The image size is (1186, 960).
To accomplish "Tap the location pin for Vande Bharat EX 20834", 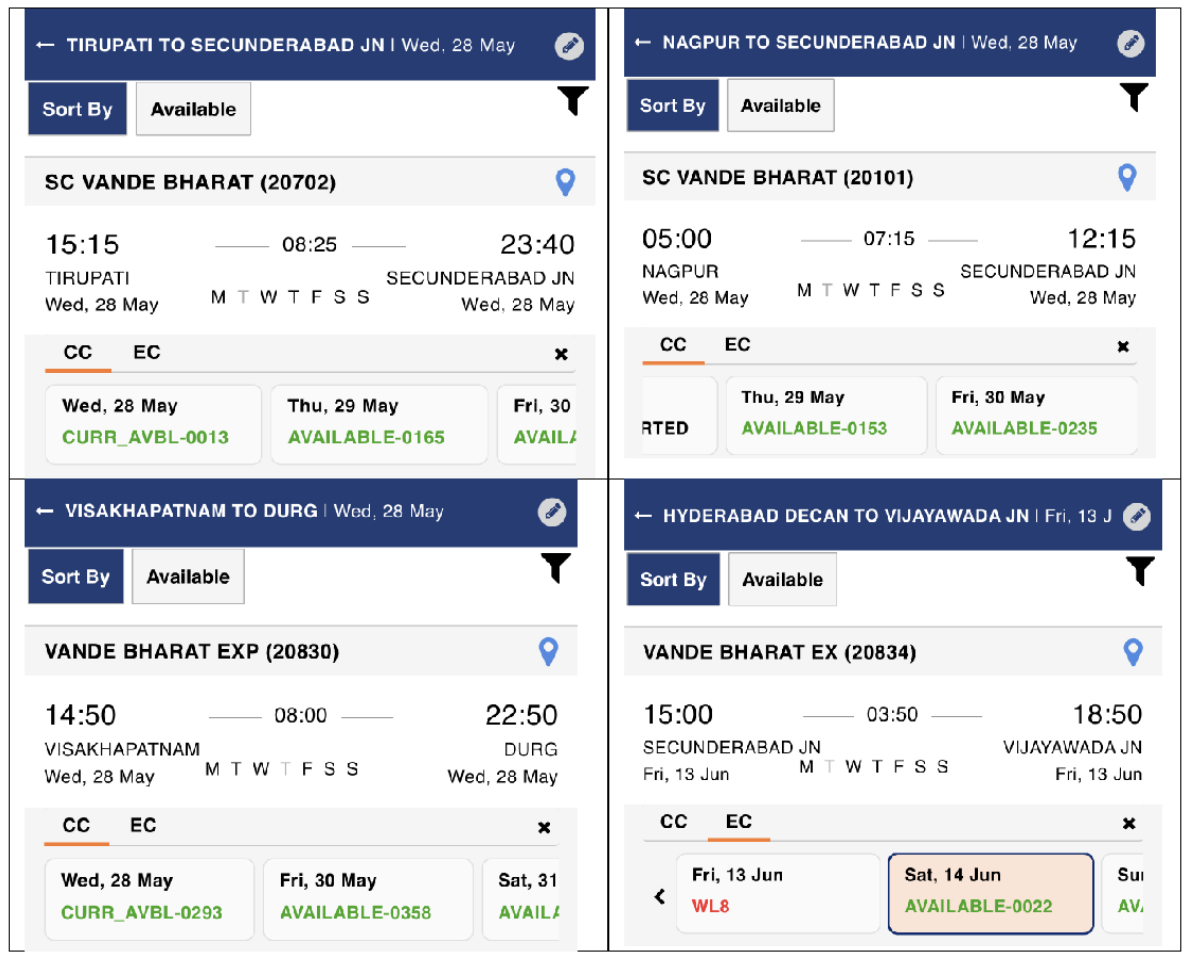I will point(1132,652).
